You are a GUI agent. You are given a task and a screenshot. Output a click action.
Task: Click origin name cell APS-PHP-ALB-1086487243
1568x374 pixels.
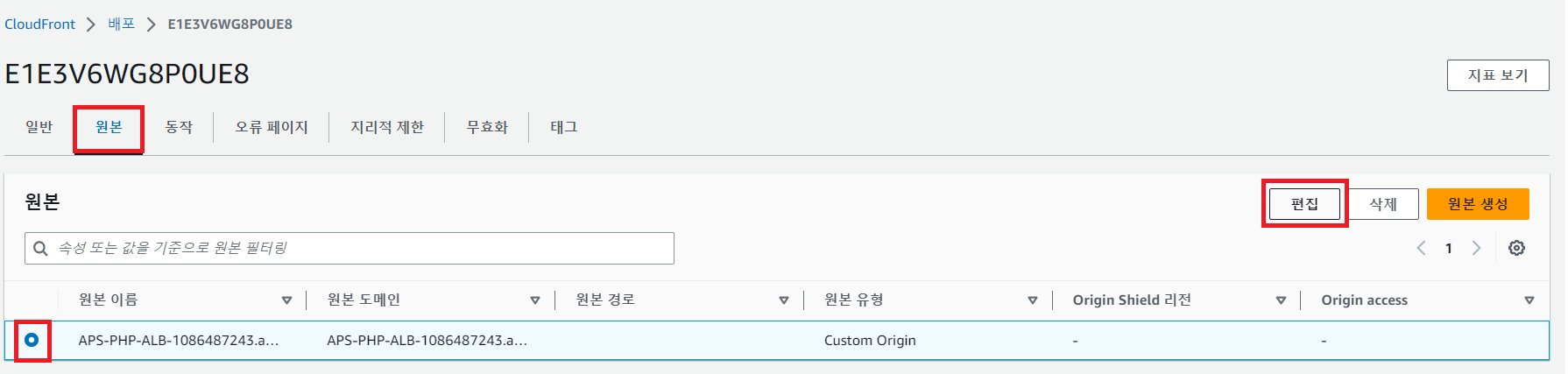click(x=179, y=340)
